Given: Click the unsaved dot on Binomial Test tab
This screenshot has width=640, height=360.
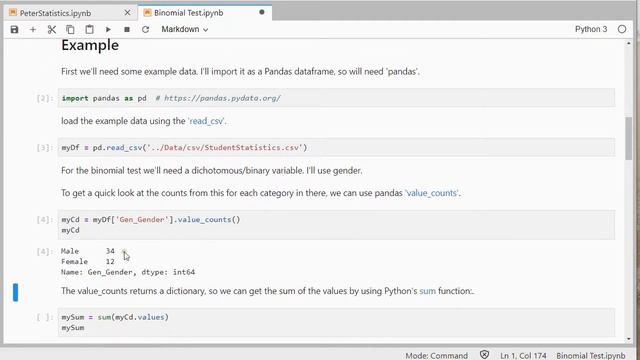Looking at the screenshot, I should point(262,12).
